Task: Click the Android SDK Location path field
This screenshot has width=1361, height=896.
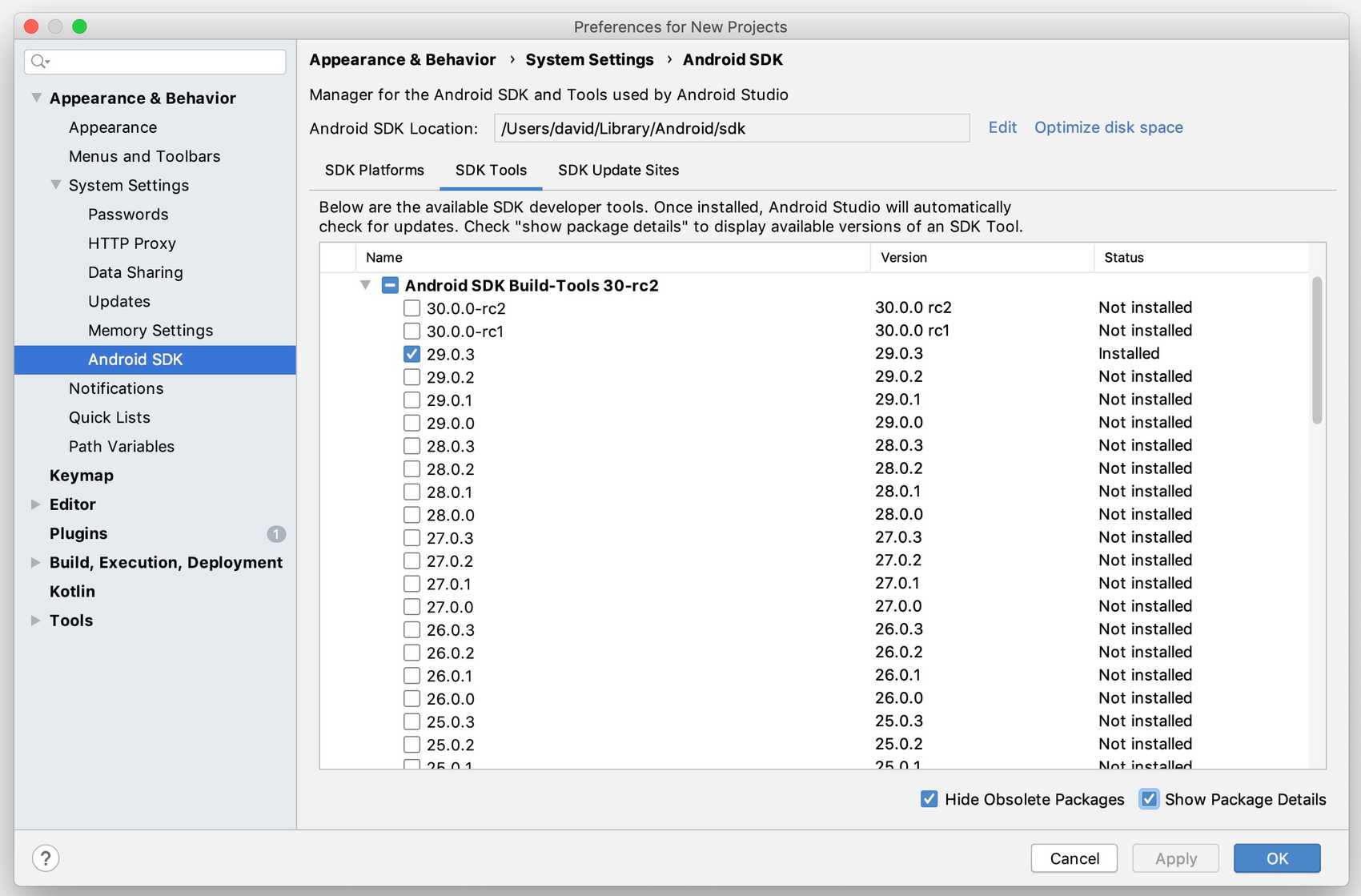Action: (731, 128)
